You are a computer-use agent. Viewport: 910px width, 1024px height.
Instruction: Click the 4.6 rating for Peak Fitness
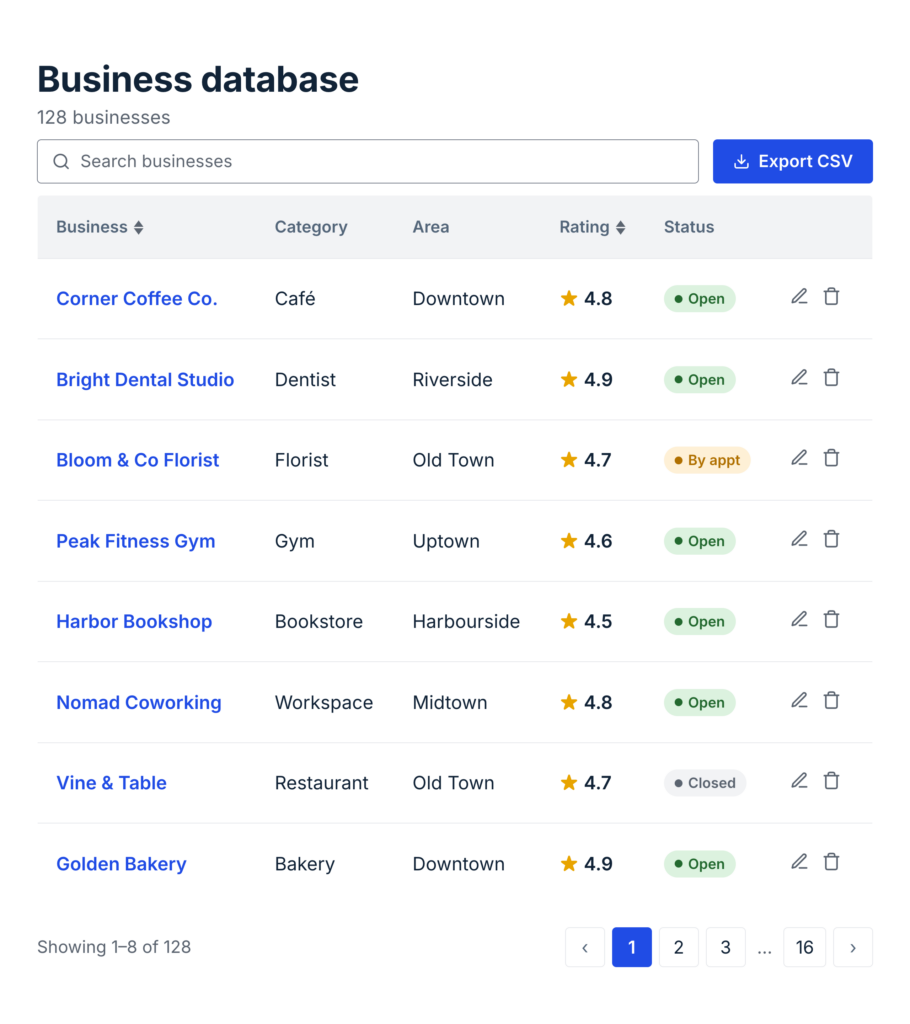(586, 541)
